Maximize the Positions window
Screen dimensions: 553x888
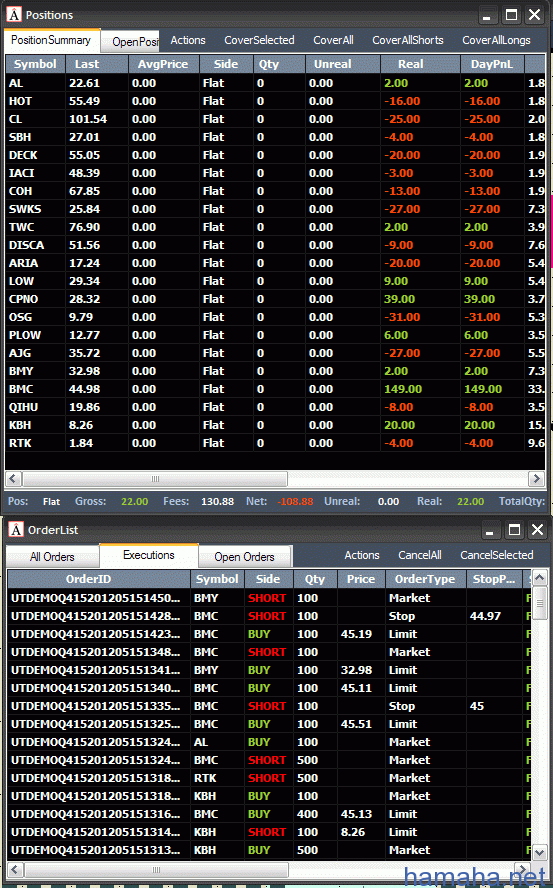pos(511,15)
